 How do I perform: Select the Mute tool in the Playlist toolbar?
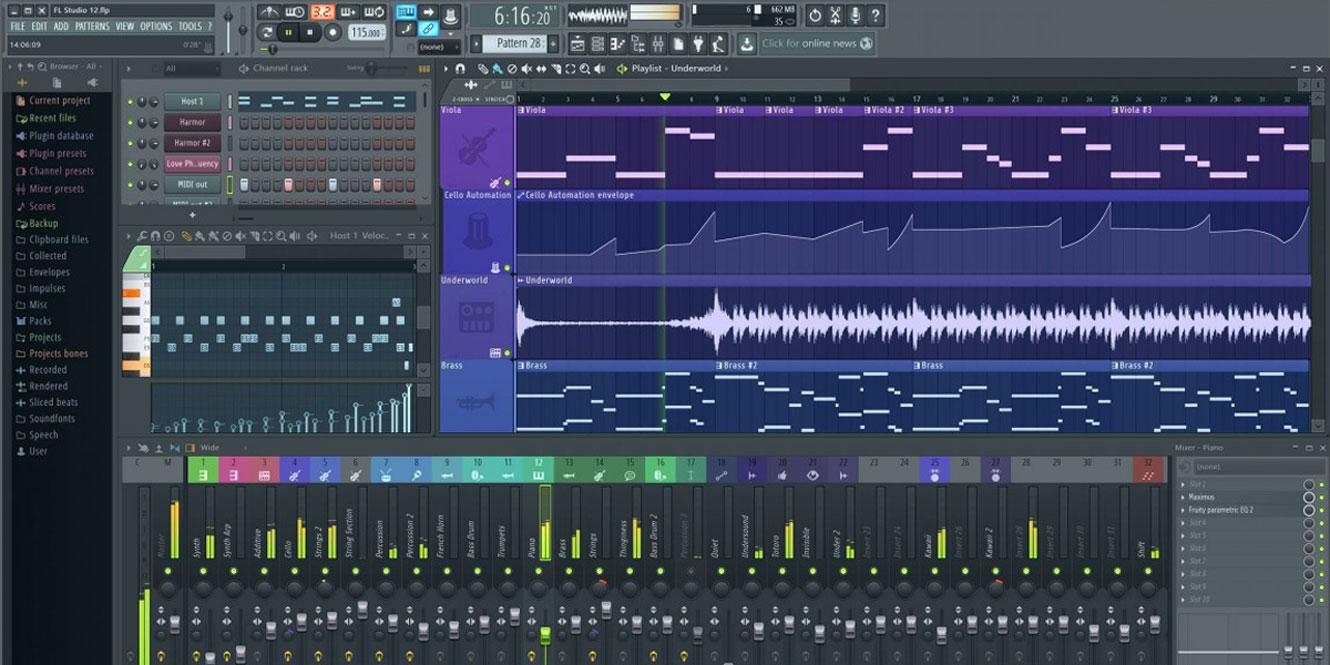pos(528,69)
